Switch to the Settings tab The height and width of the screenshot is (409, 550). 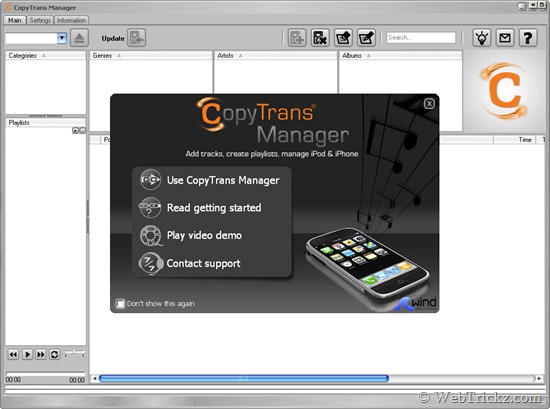tap(40, 20)
